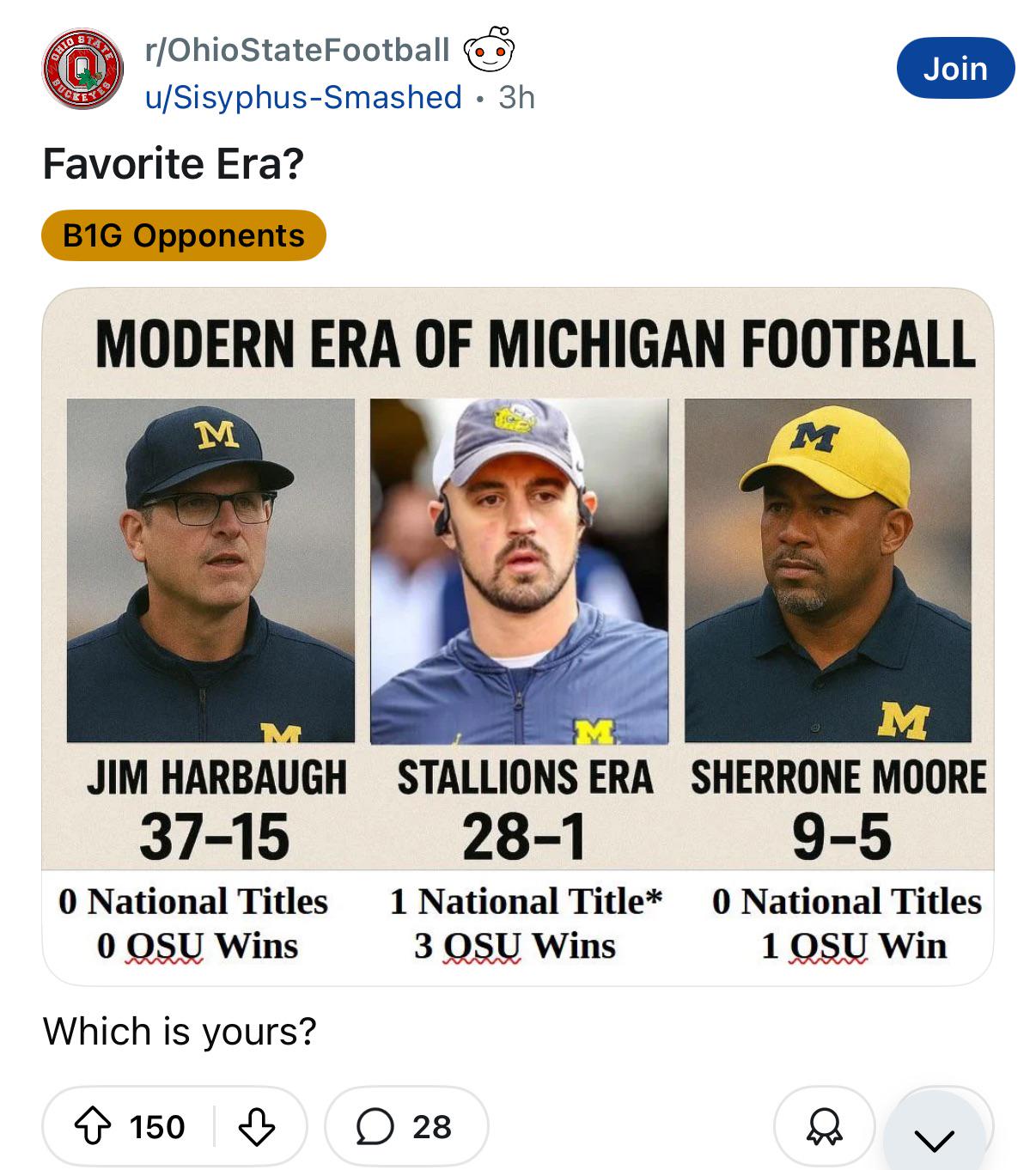The image size is (1036, 1170).
Task: Click the Snoo icon beside the subreddit name
Action: tap(490, 50)
